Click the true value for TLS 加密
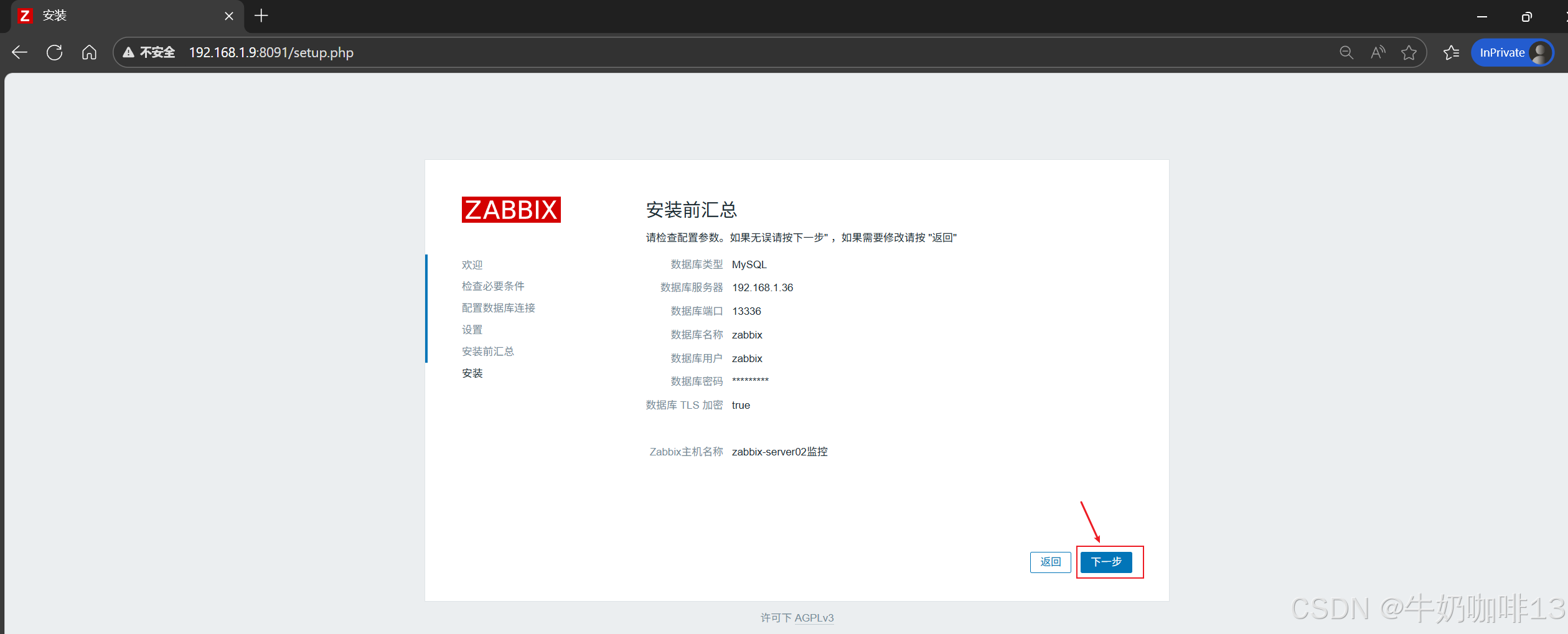 pos(741,405)
